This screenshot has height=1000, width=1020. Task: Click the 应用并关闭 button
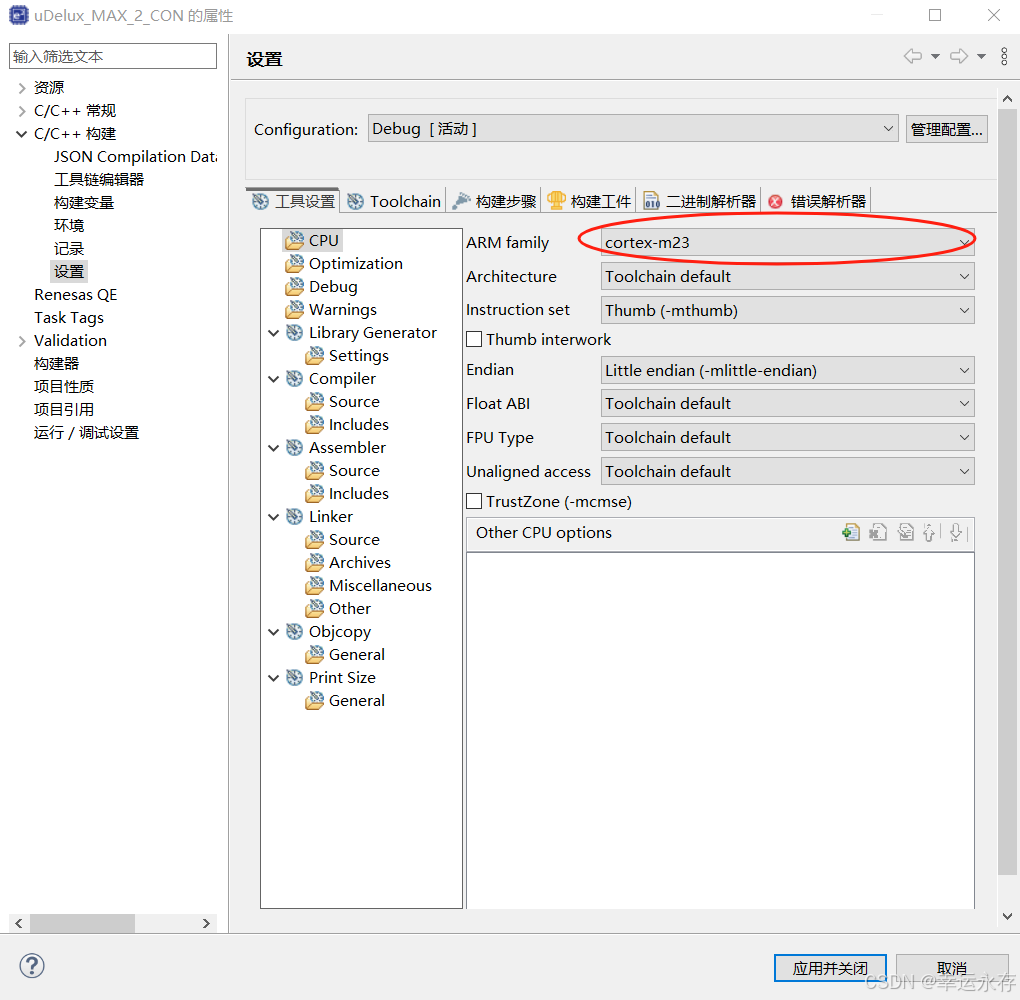click(830, 967)
